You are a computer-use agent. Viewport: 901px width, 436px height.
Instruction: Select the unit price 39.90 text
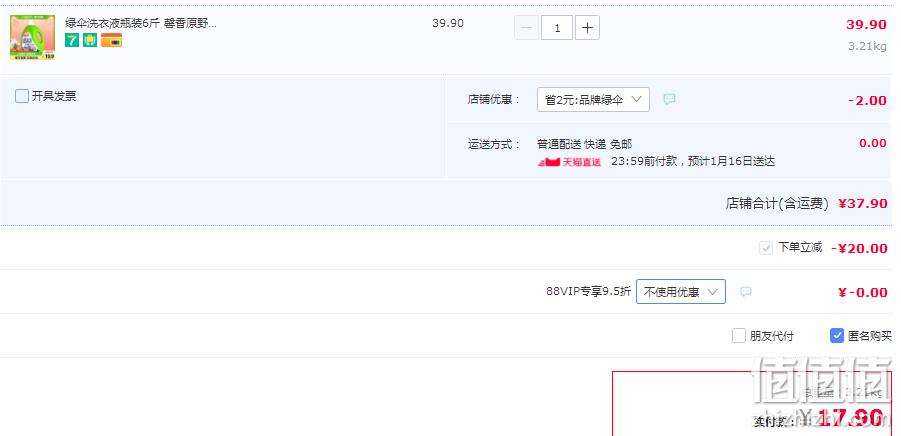448,24
